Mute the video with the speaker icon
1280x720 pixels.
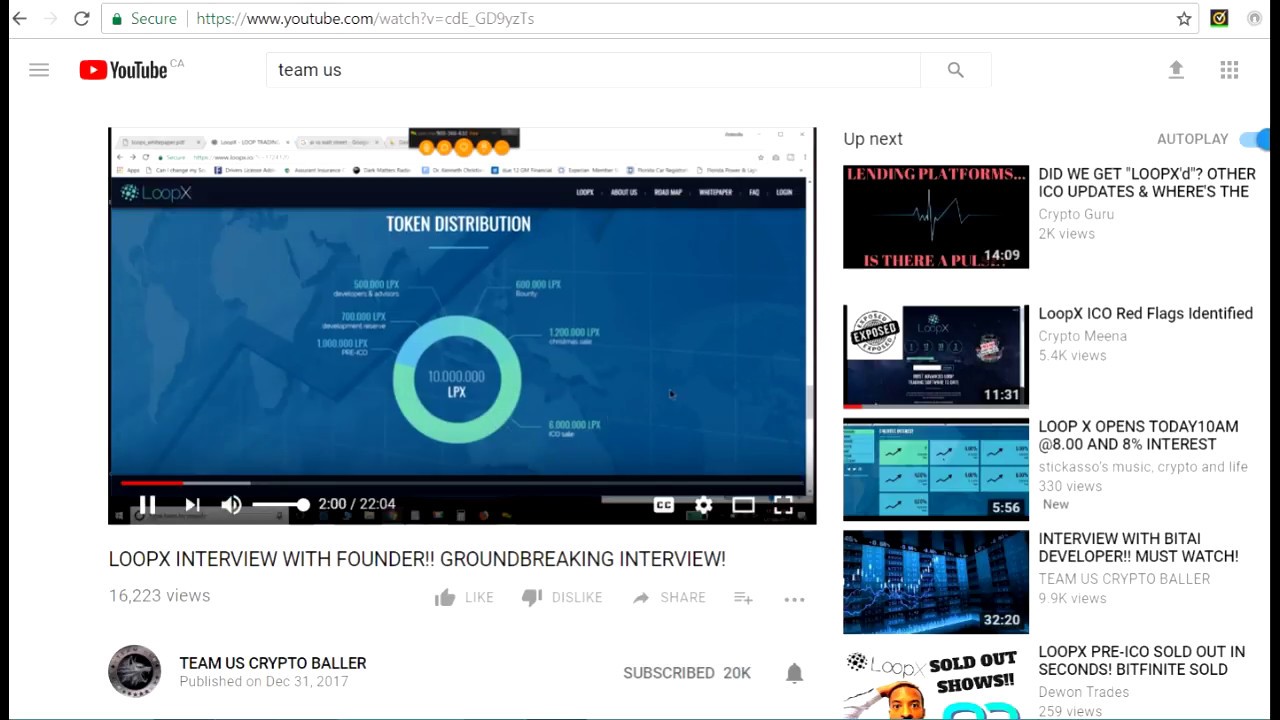231,505
